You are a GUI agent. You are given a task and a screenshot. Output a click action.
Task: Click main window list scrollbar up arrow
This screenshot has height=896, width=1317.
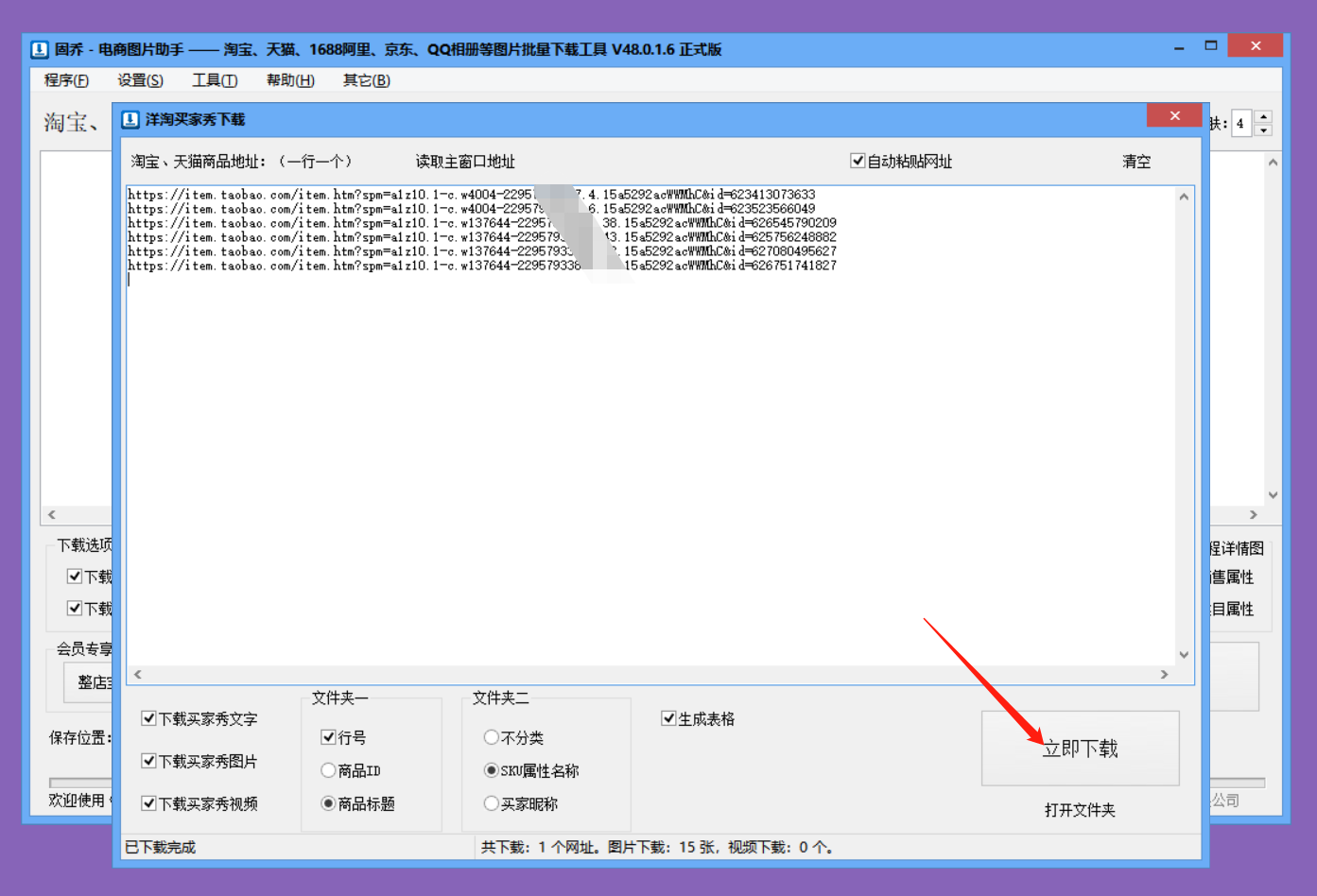point(1273,163)
